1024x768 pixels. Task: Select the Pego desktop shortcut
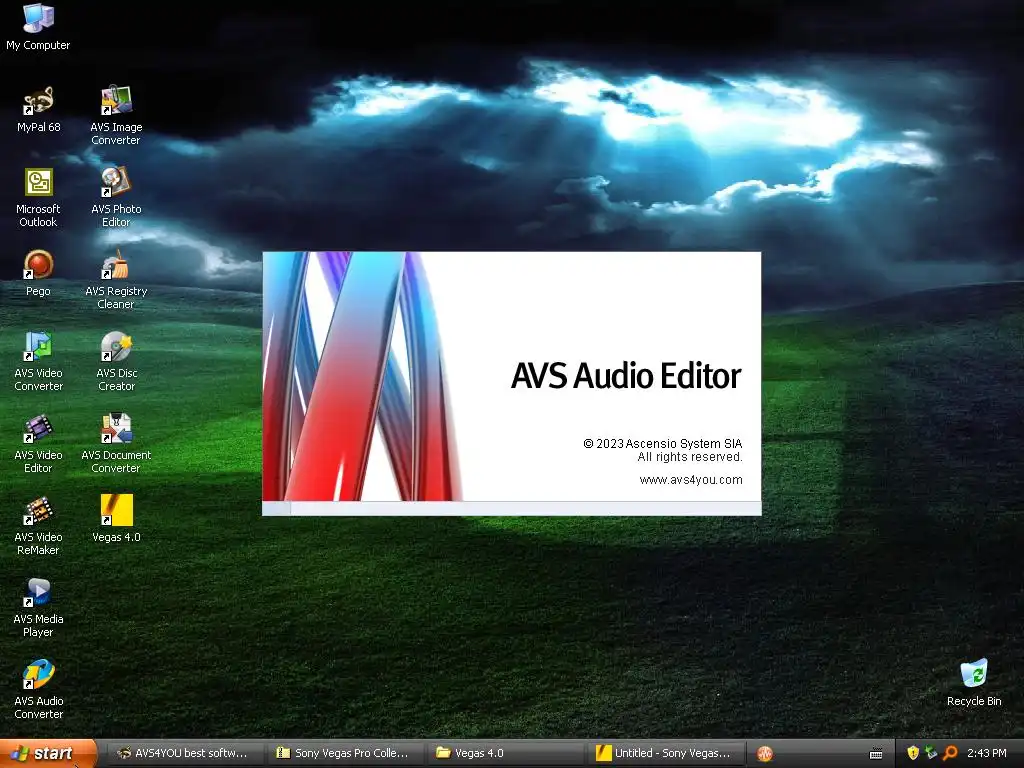tap(38, 273)
